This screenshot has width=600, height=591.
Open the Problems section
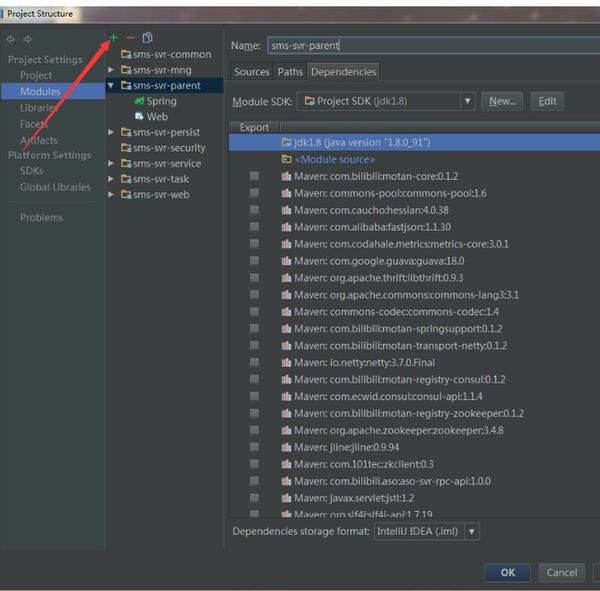coord(41,217)
